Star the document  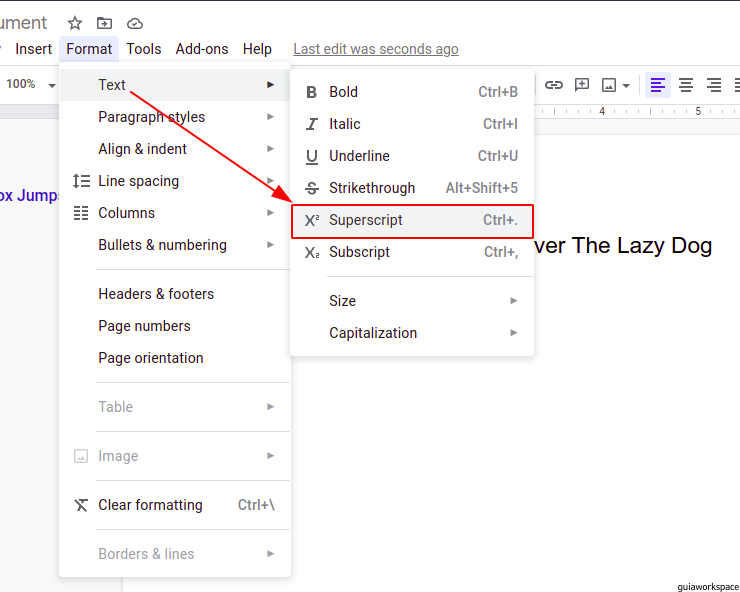(x=75, y=23)
